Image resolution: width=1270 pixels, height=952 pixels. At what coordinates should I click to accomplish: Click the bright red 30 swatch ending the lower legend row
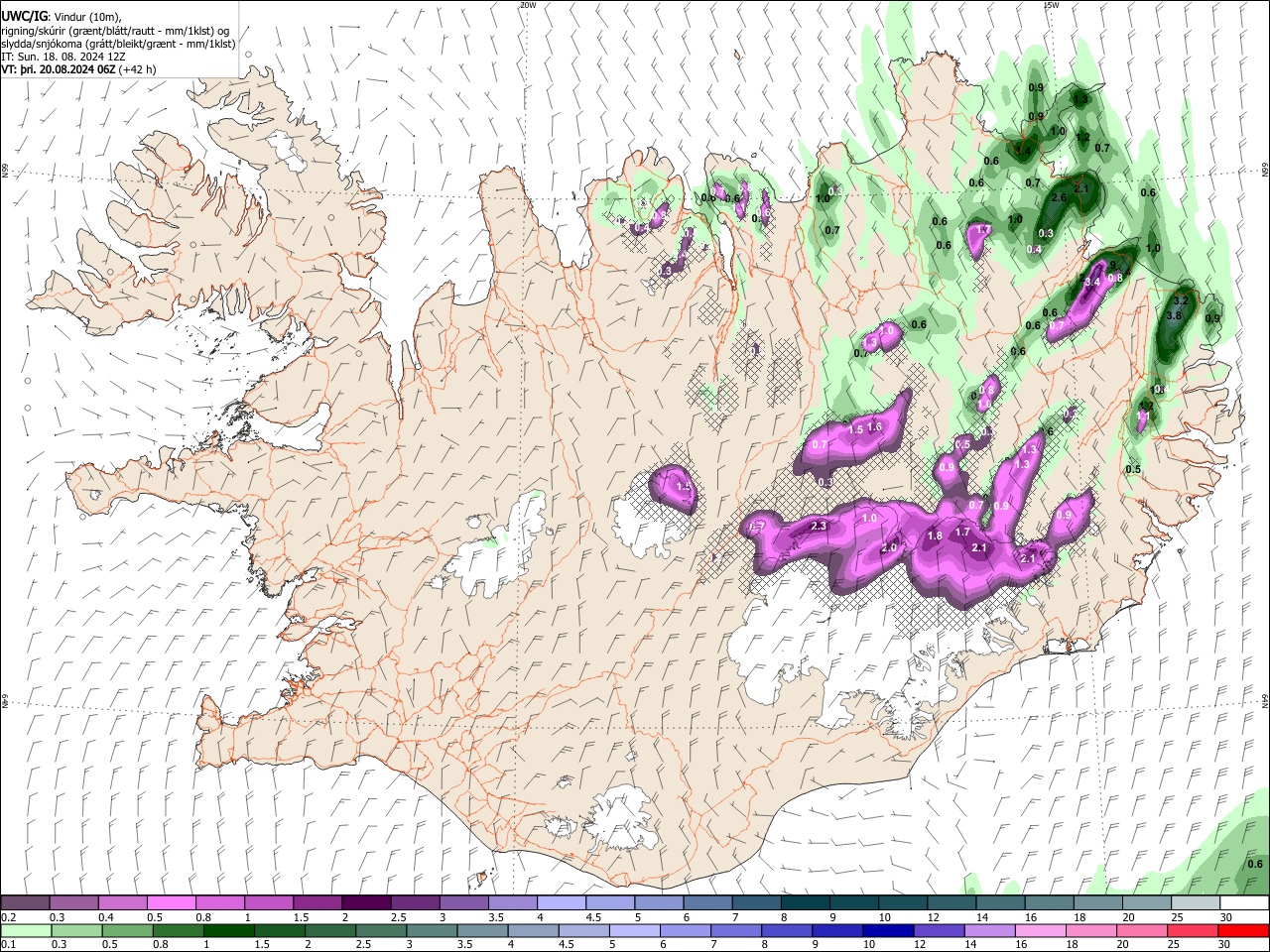[1244, 930]
